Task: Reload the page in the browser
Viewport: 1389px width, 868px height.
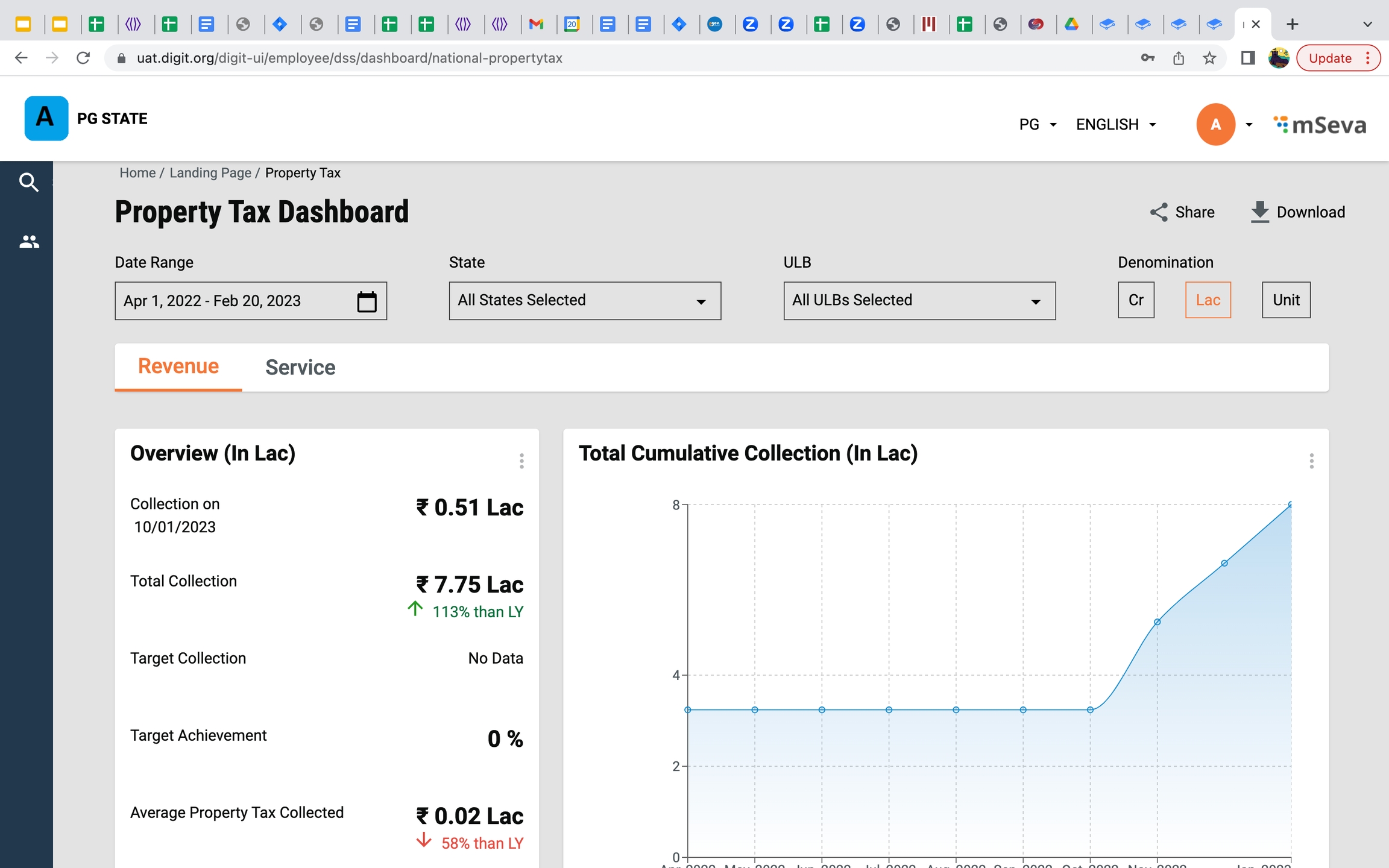Action: click(x=83, y=58)
